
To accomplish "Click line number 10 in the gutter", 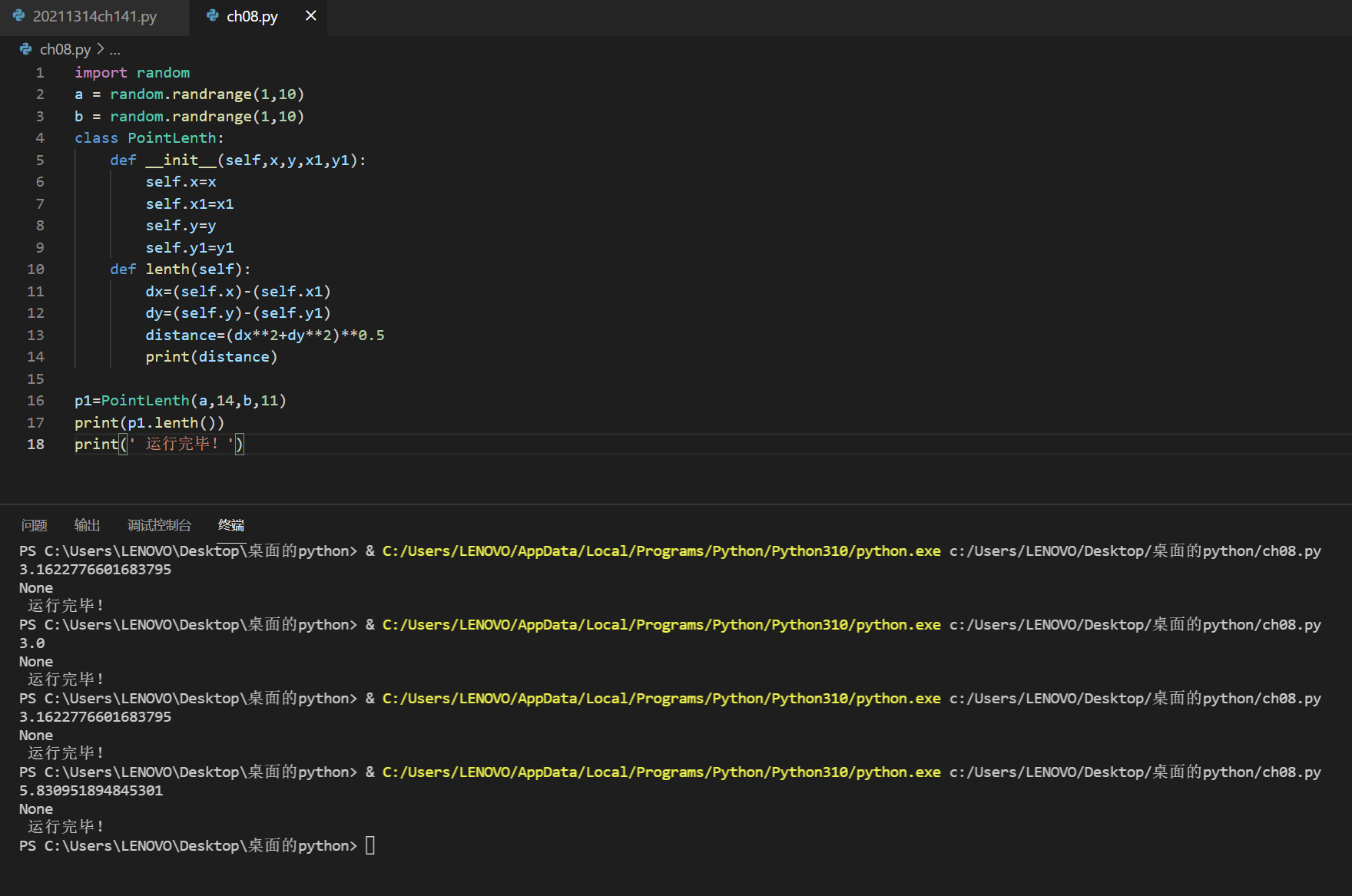I will (36, 269).
